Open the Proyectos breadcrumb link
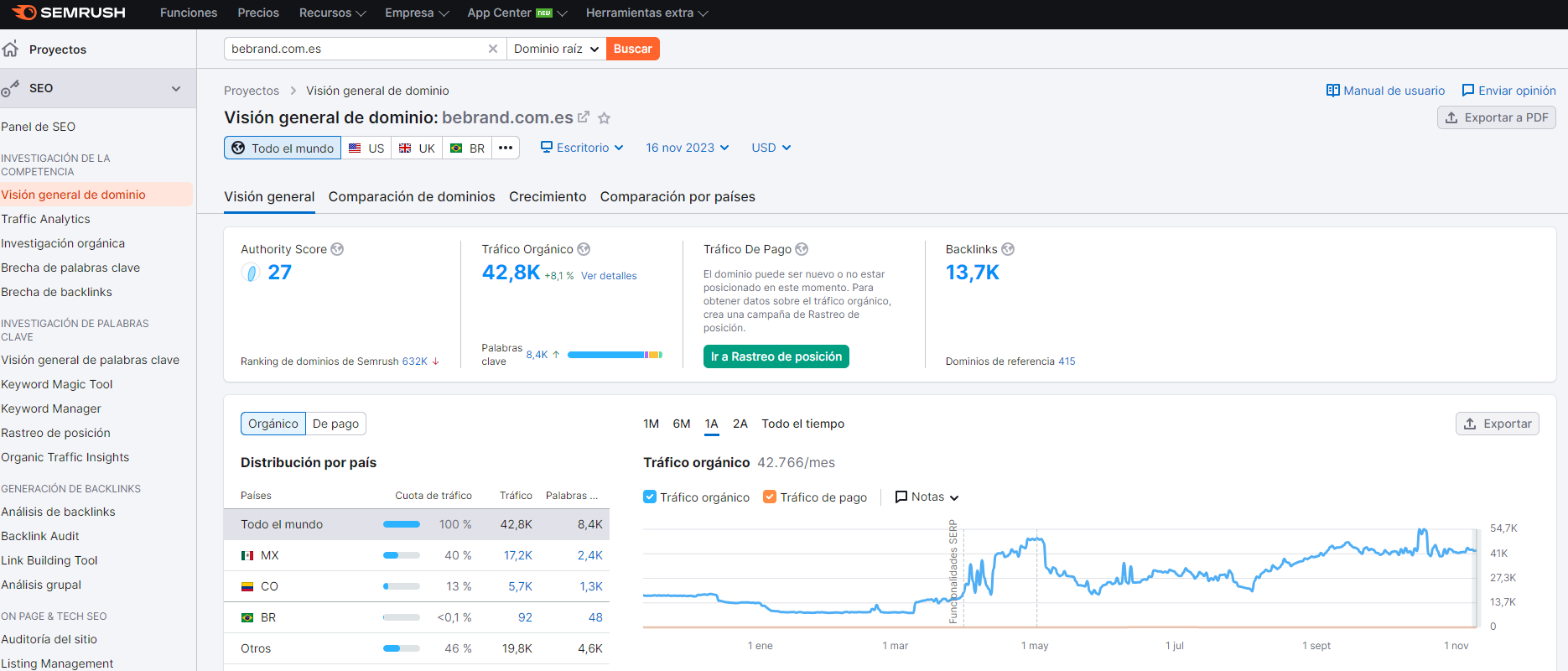1568x671 pixels. [x=252, y=91]
